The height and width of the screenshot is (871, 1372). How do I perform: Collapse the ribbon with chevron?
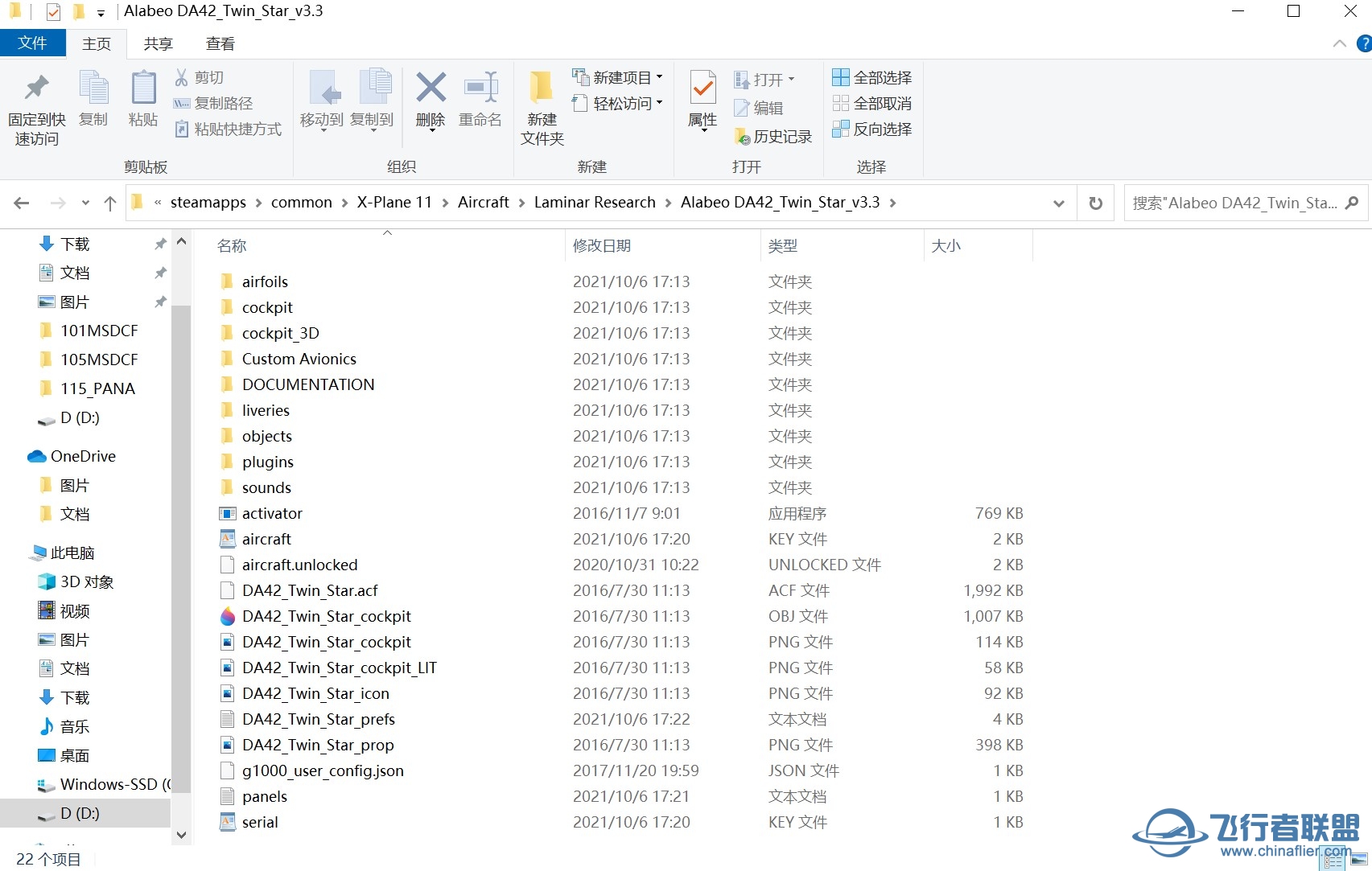tap(1339, 43)
